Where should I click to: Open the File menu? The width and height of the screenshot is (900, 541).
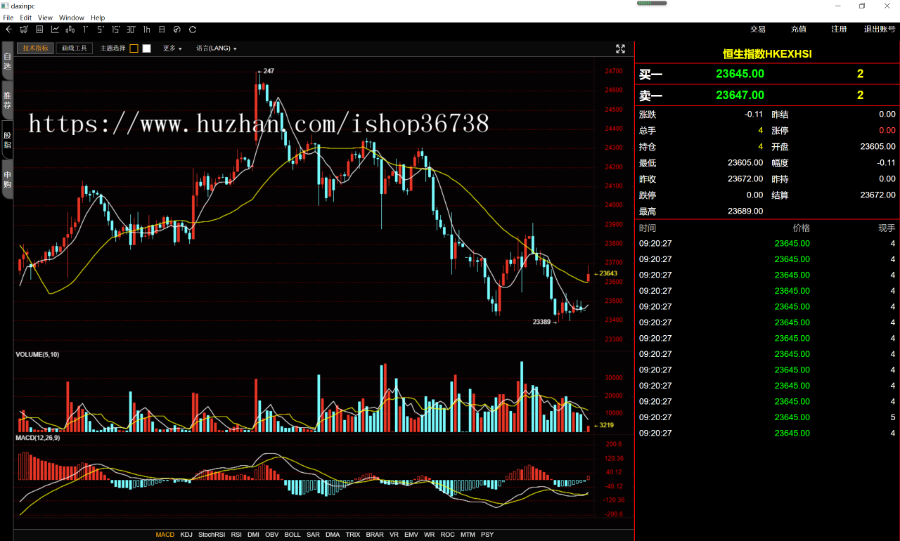click(8, 18)
